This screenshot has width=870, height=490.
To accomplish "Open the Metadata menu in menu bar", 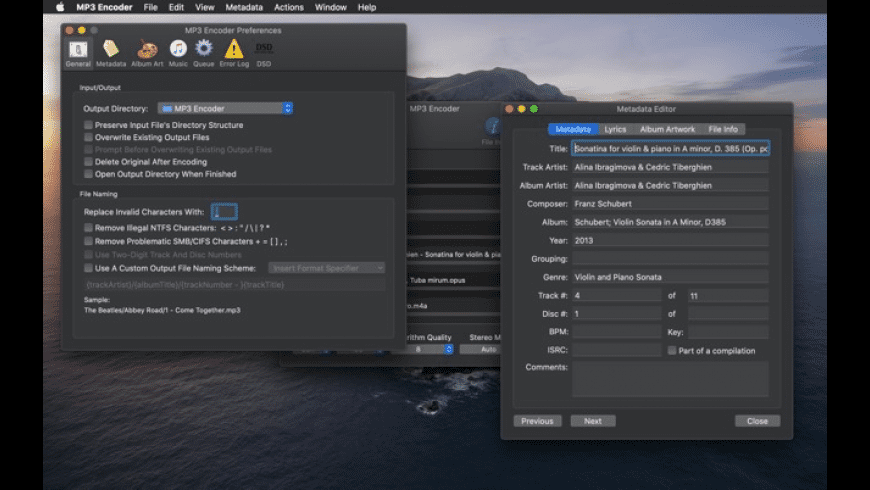I will coord(246,7).
